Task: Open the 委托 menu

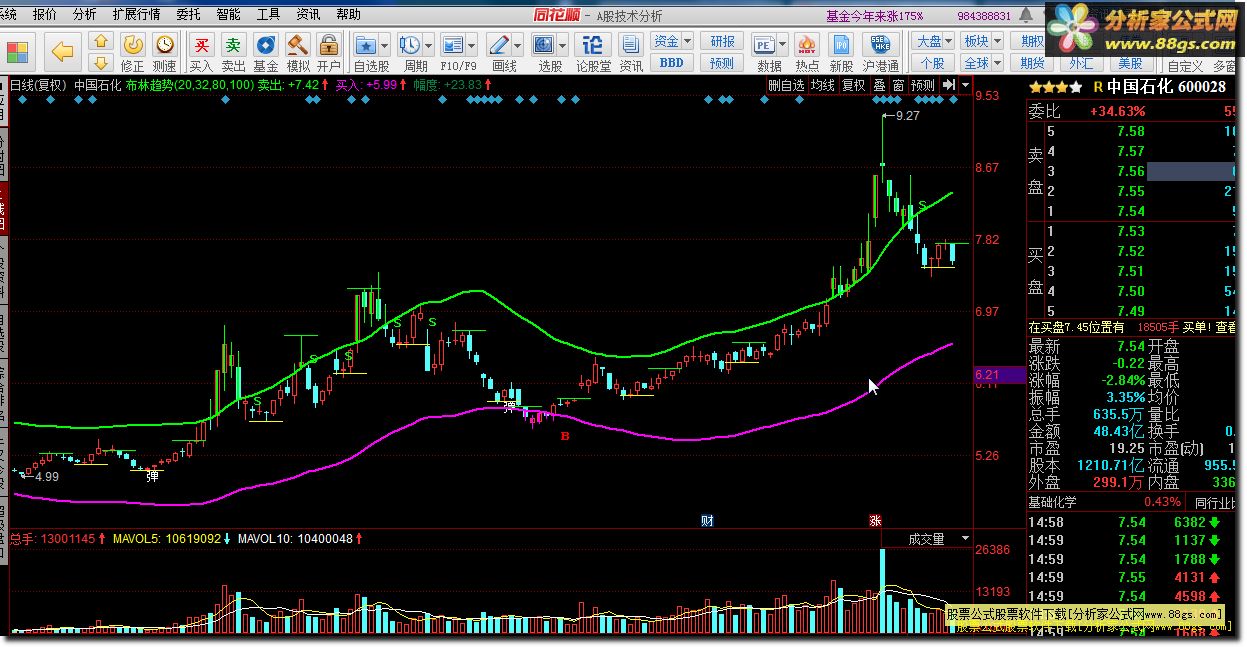Action: point(188,15)
